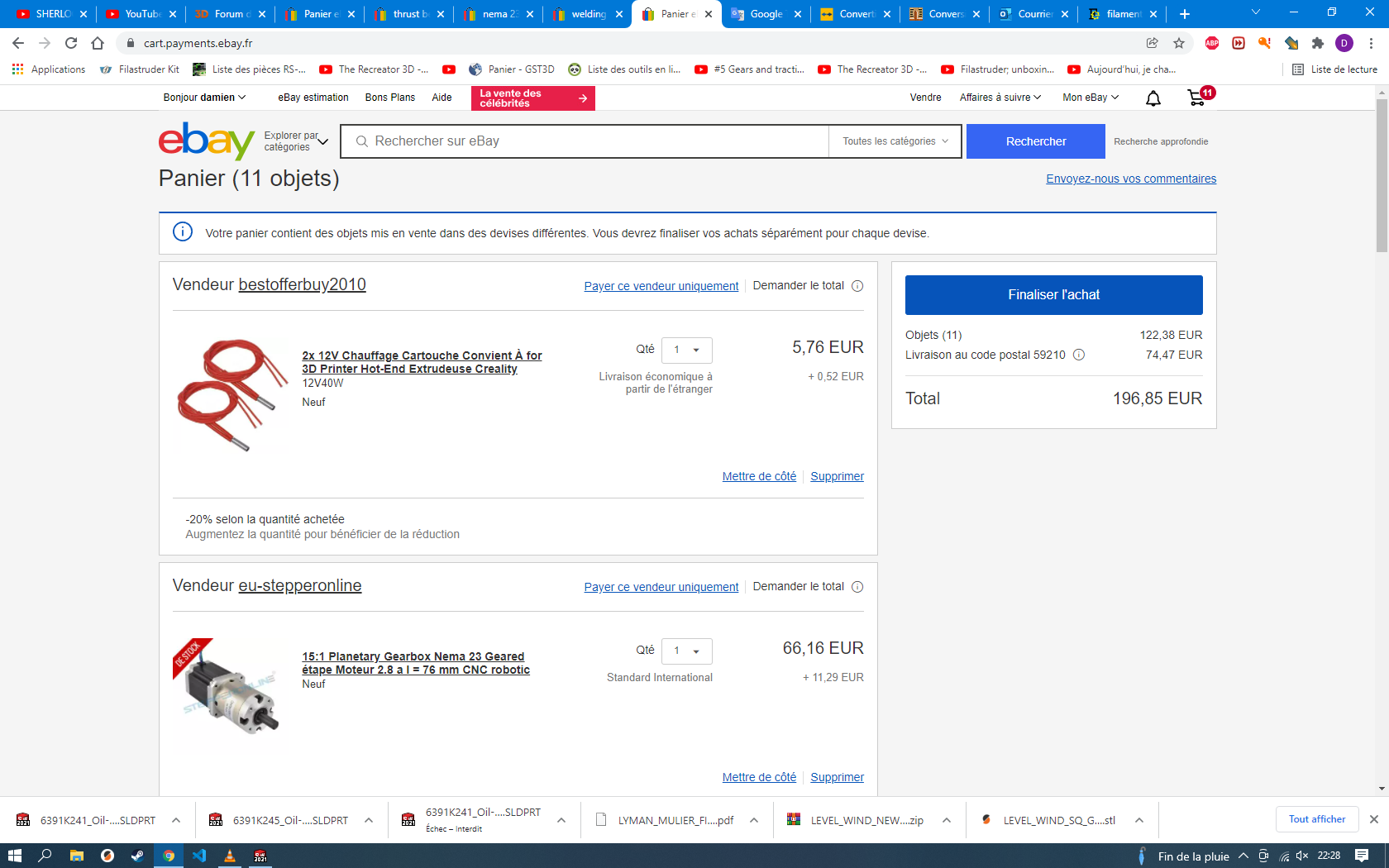1389x868 pixels.
Task: Reload the eBay cart page
Action: (x=71, y=43)
